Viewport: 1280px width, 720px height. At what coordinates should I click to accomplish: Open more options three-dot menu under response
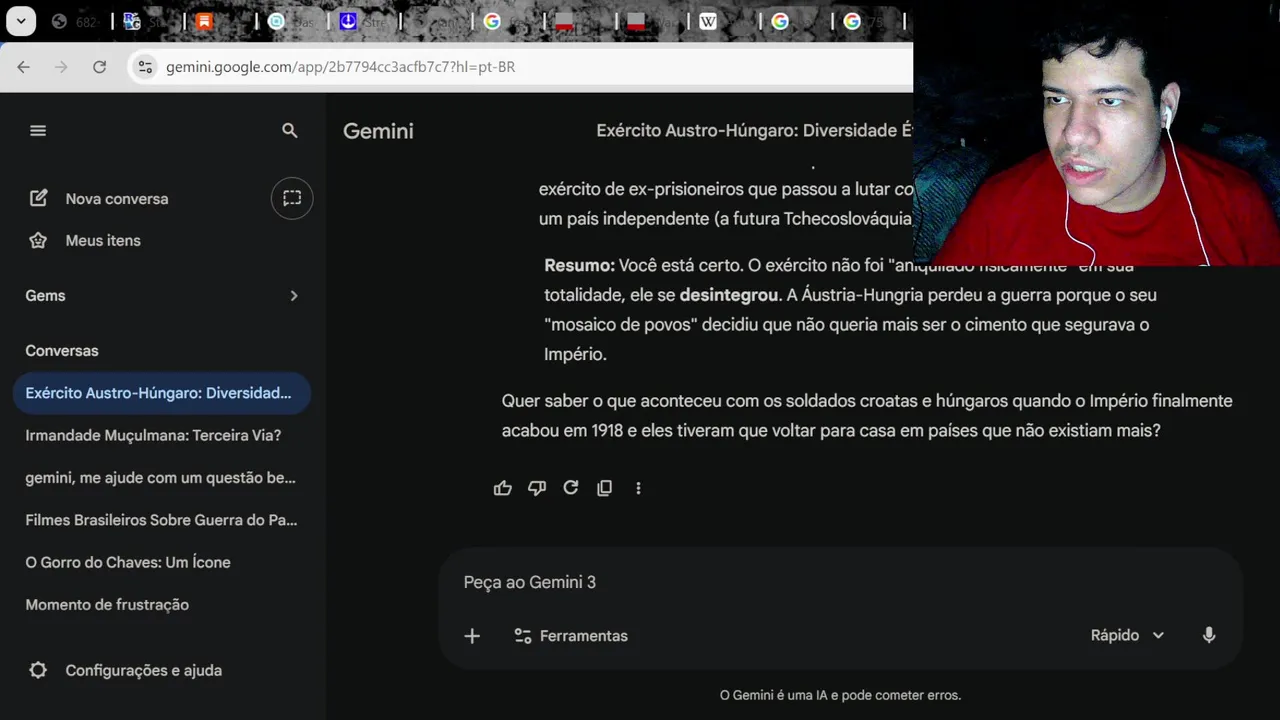pos(638,488)
